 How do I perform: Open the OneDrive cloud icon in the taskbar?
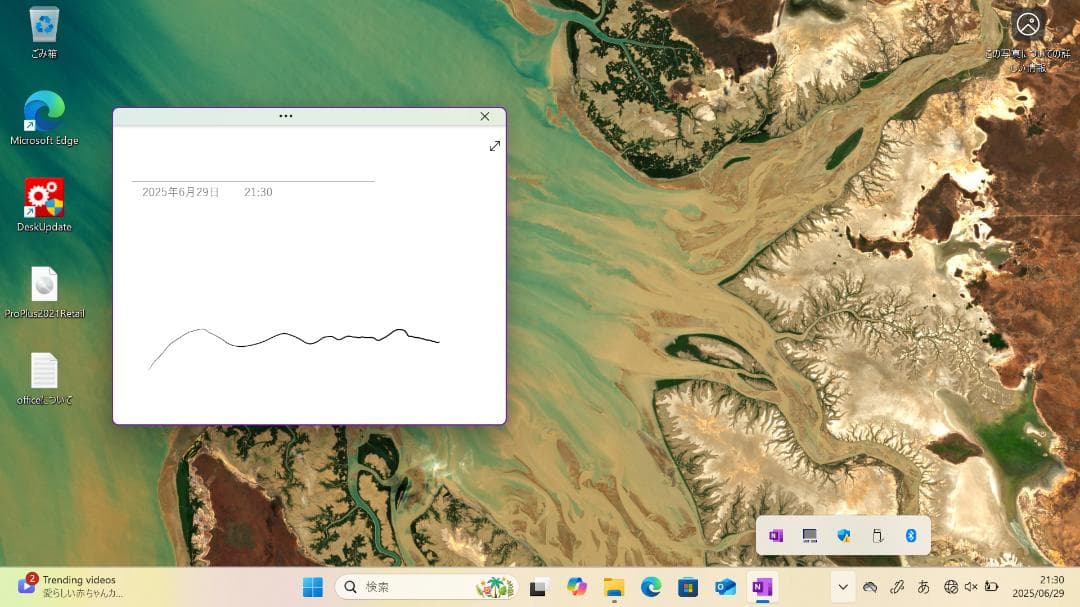[870, 587]
